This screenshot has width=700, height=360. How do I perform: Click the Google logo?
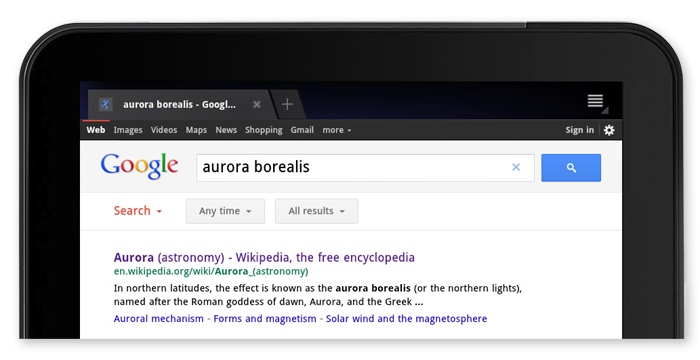(x=139, y=167)
